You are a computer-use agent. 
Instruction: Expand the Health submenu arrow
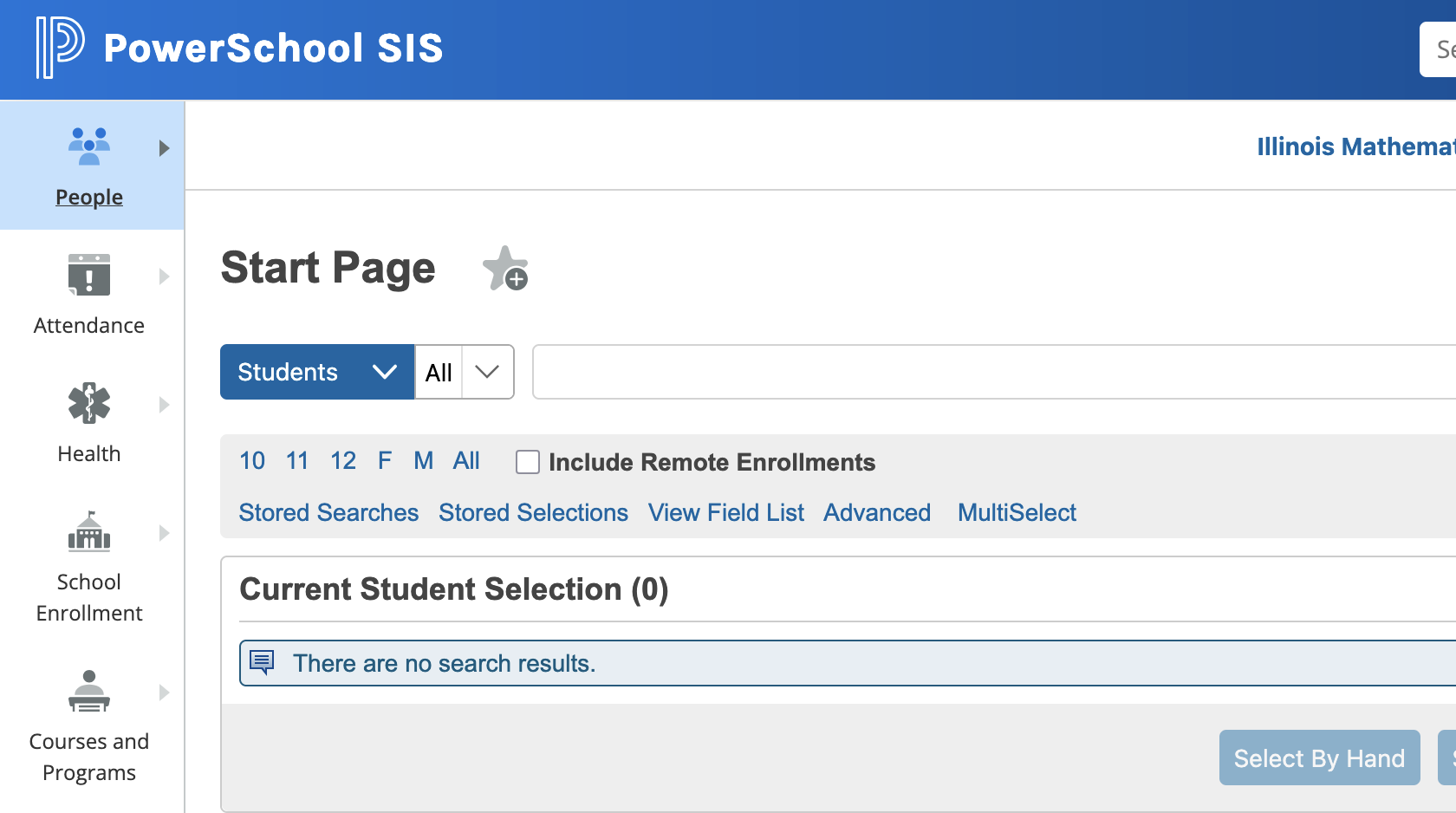(x=164, y=405)
